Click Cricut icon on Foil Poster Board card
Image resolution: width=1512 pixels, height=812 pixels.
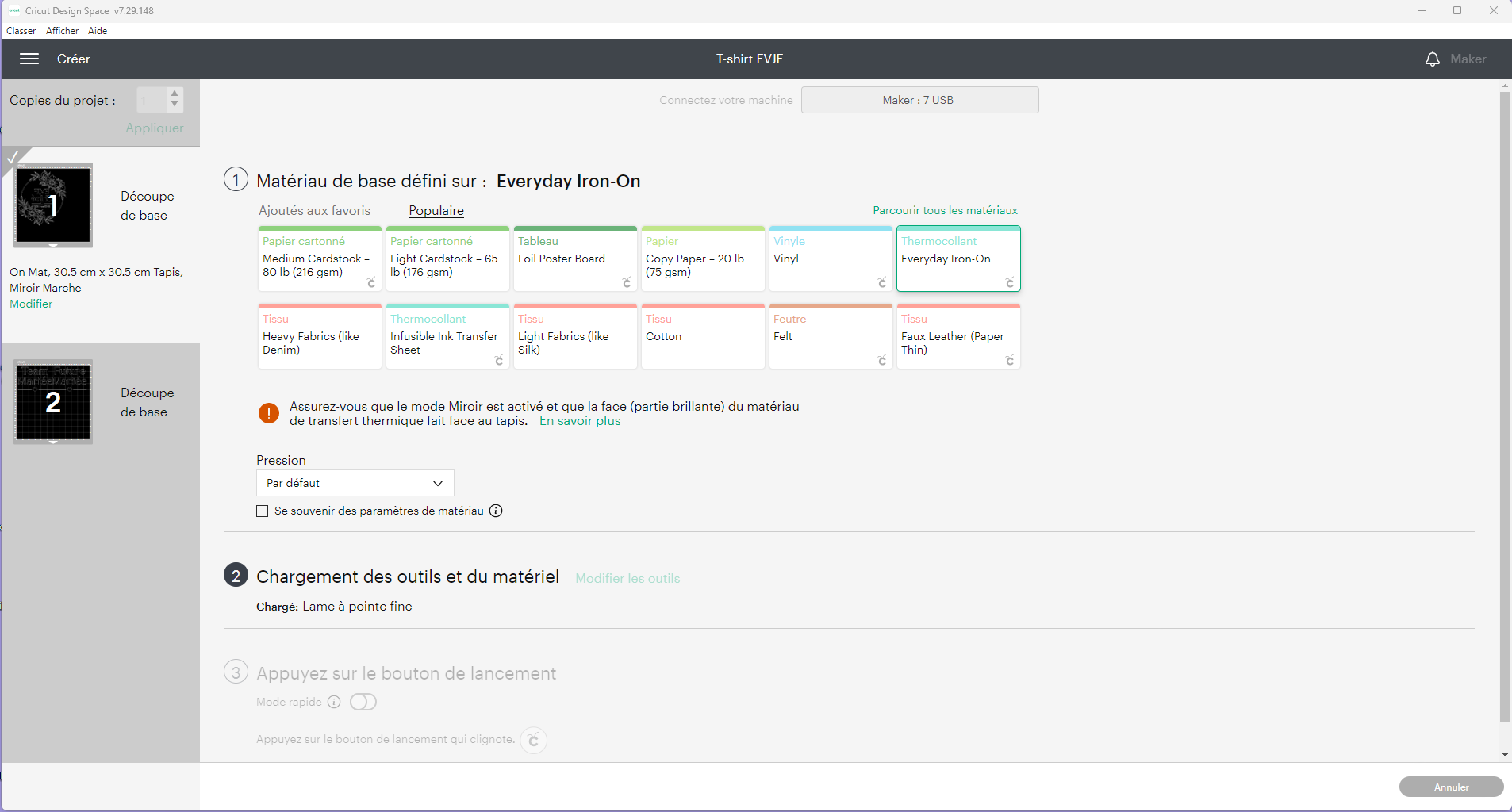click(627, 283)
